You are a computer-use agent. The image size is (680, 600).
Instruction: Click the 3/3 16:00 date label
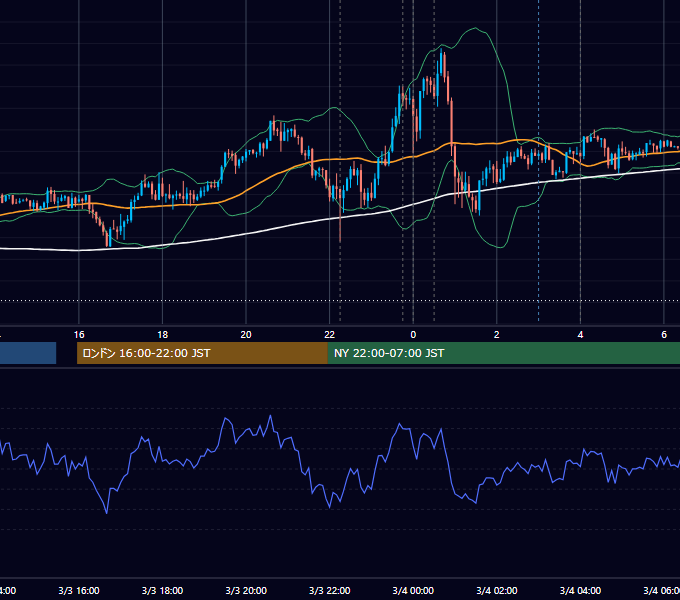pyautogui.click(x=79, y=590)
